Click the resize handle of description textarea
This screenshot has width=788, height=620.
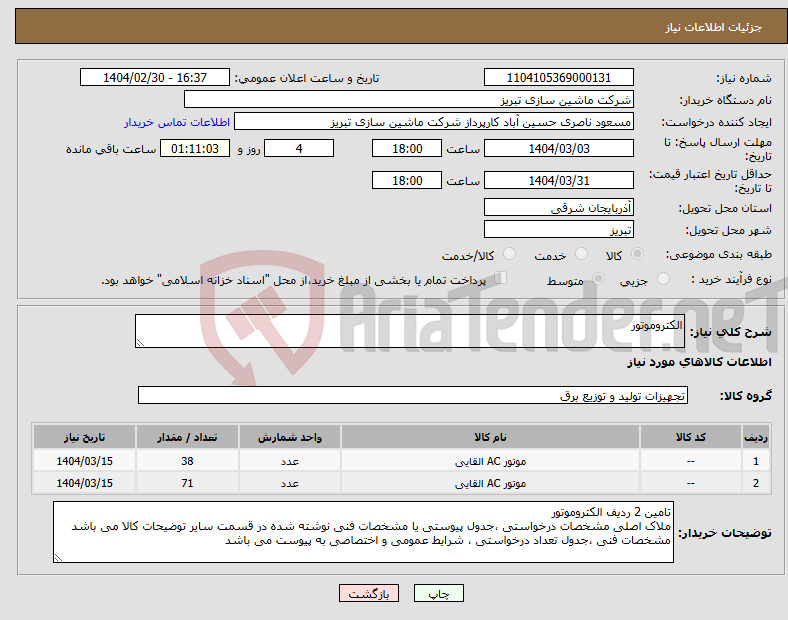140,343
